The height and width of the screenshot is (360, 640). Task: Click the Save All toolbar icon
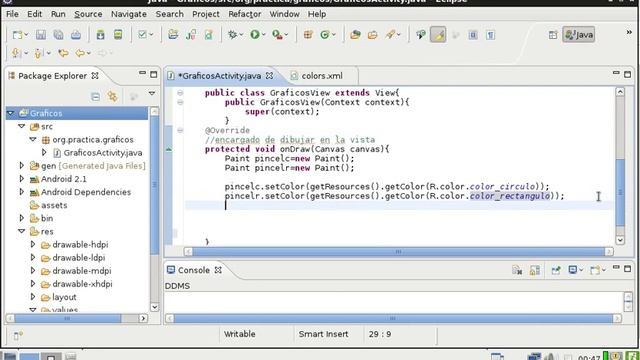coord(58,35)
